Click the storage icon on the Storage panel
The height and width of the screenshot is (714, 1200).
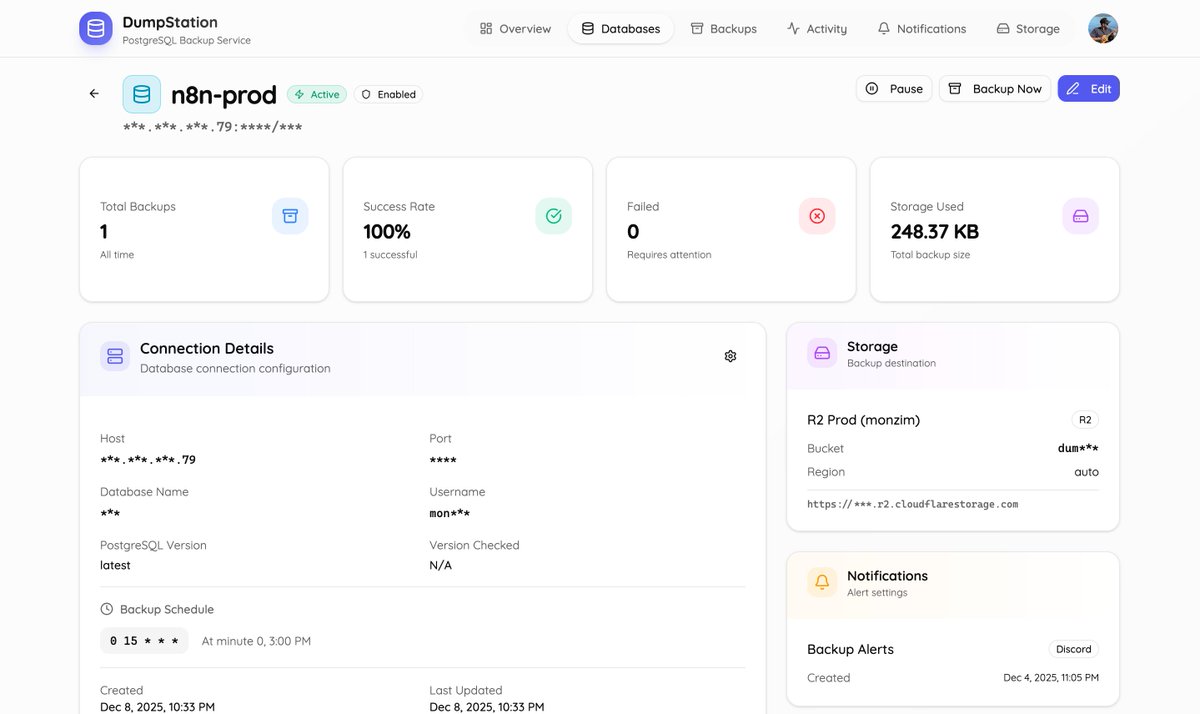tap(821, 352)
